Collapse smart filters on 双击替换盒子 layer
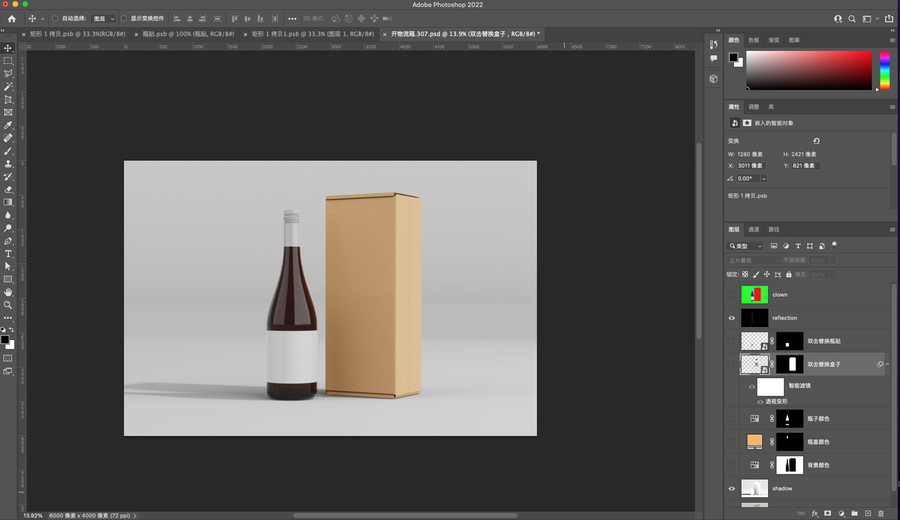This screenshot has height=520, width=900. (x=887, y=364)
